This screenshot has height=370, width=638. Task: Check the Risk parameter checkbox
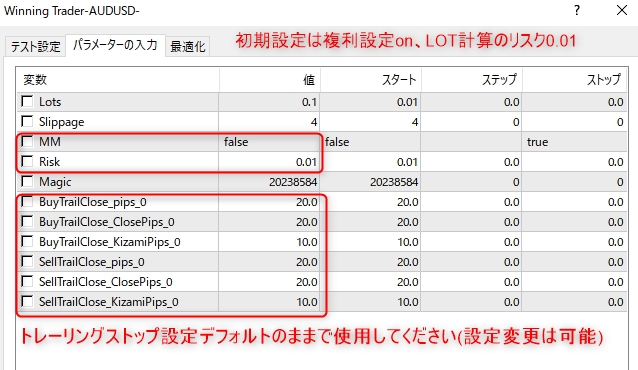(x=27, y=161)
